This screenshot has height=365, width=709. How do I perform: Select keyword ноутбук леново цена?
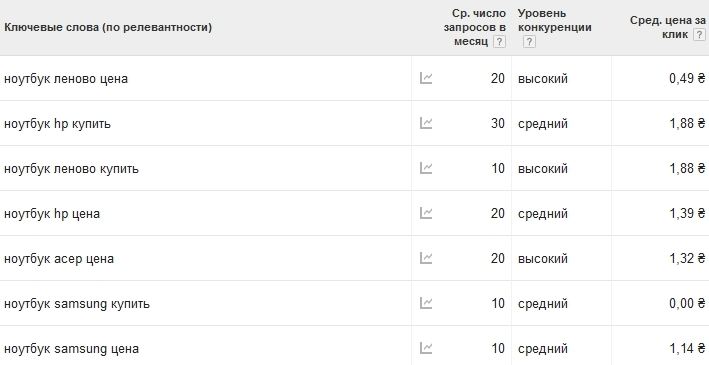[66, 79]
